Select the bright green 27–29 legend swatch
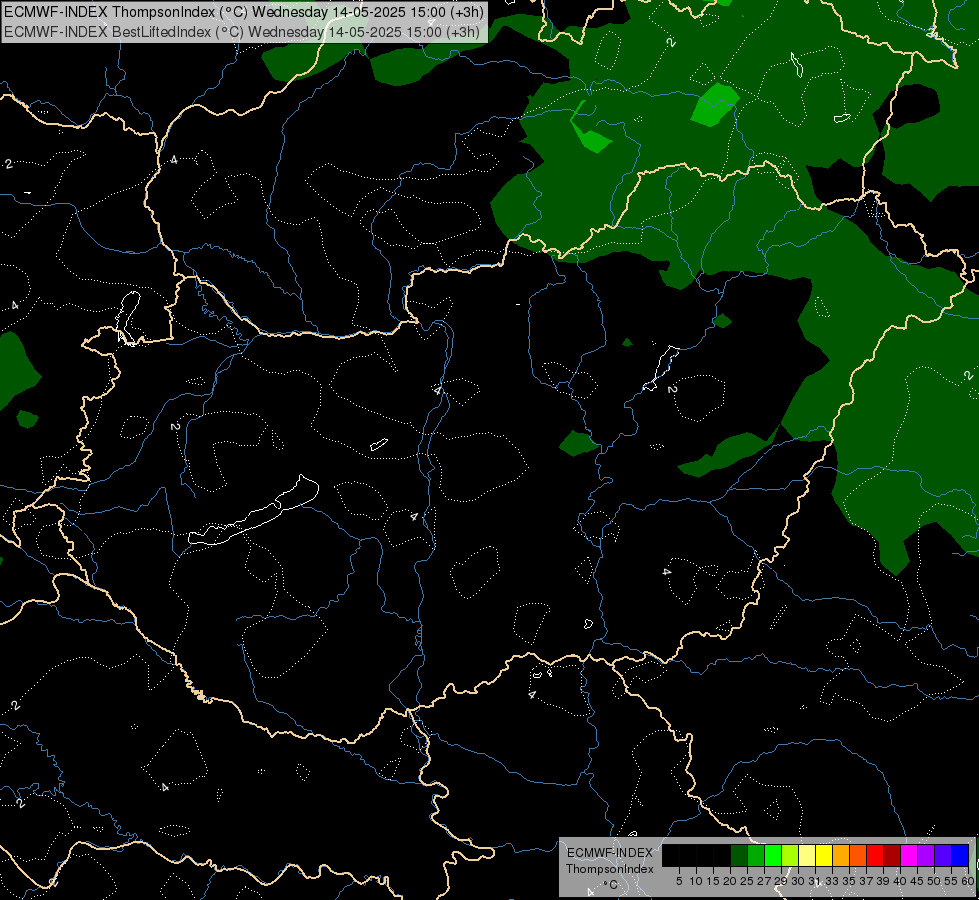The height and width of the screenshot is (900, 979). pos(773,855)
